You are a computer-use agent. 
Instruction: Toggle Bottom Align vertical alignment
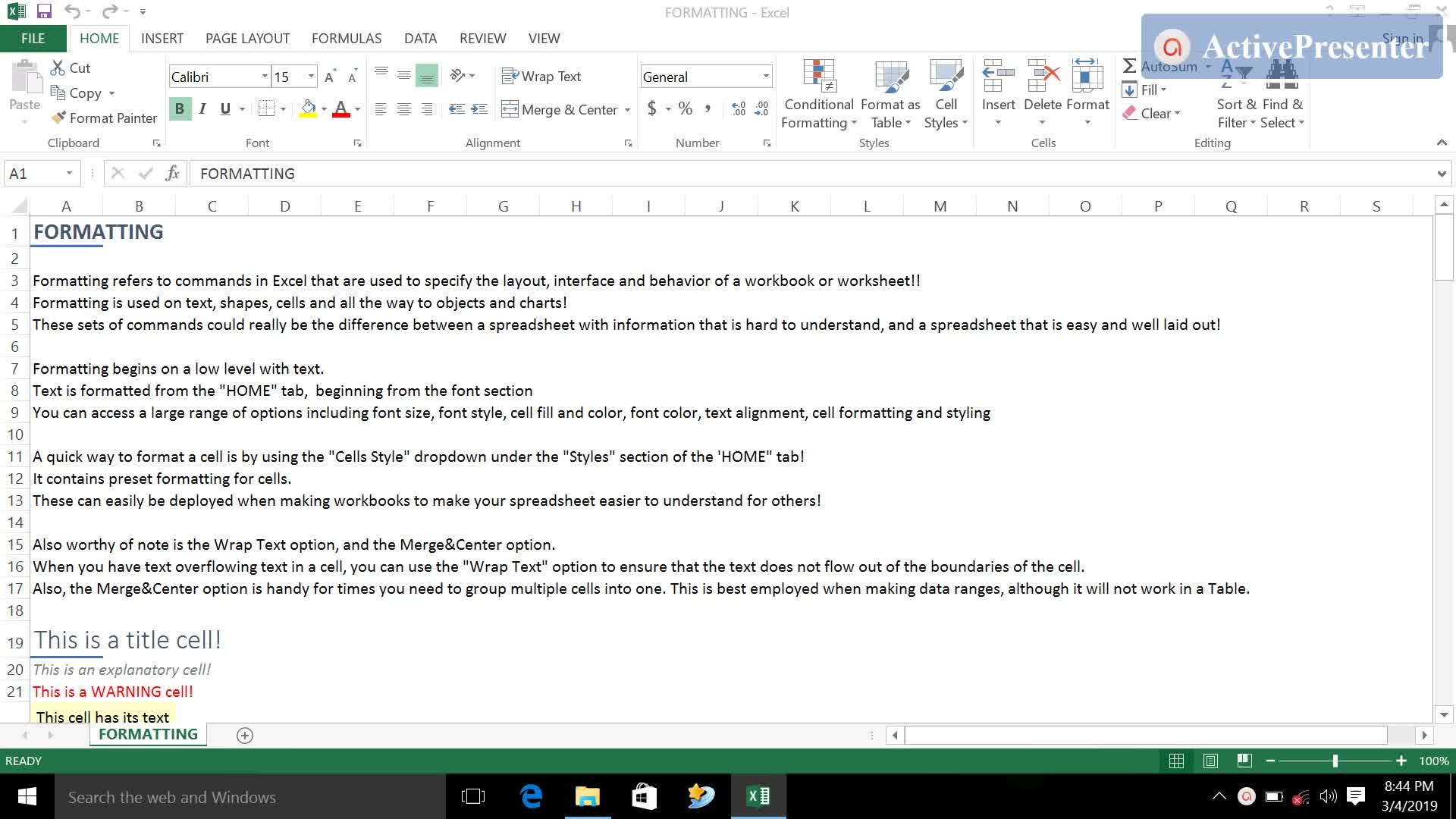[x=427, y=75]
